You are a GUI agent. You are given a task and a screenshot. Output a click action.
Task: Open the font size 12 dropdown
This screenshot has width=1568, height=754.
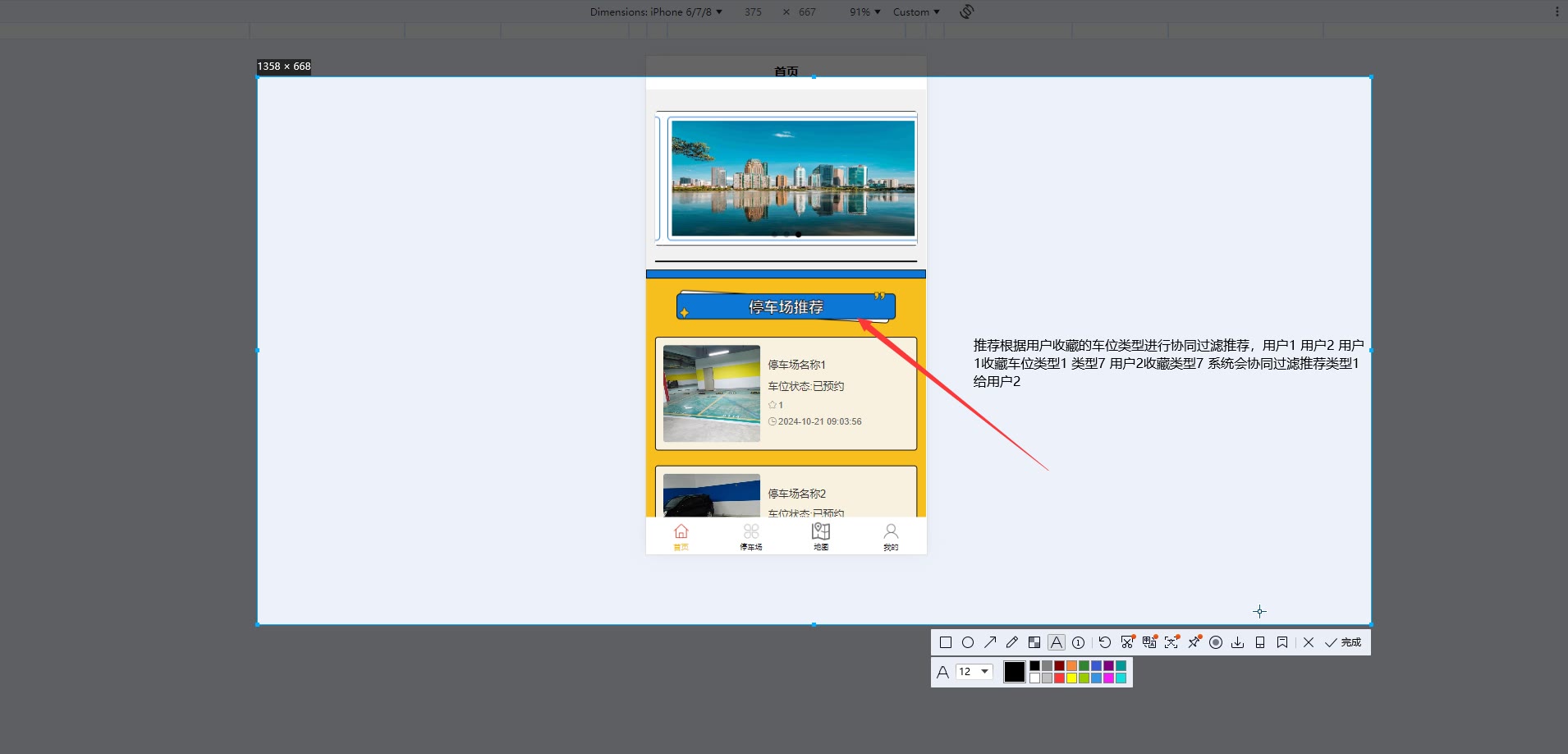pos(974,672)
